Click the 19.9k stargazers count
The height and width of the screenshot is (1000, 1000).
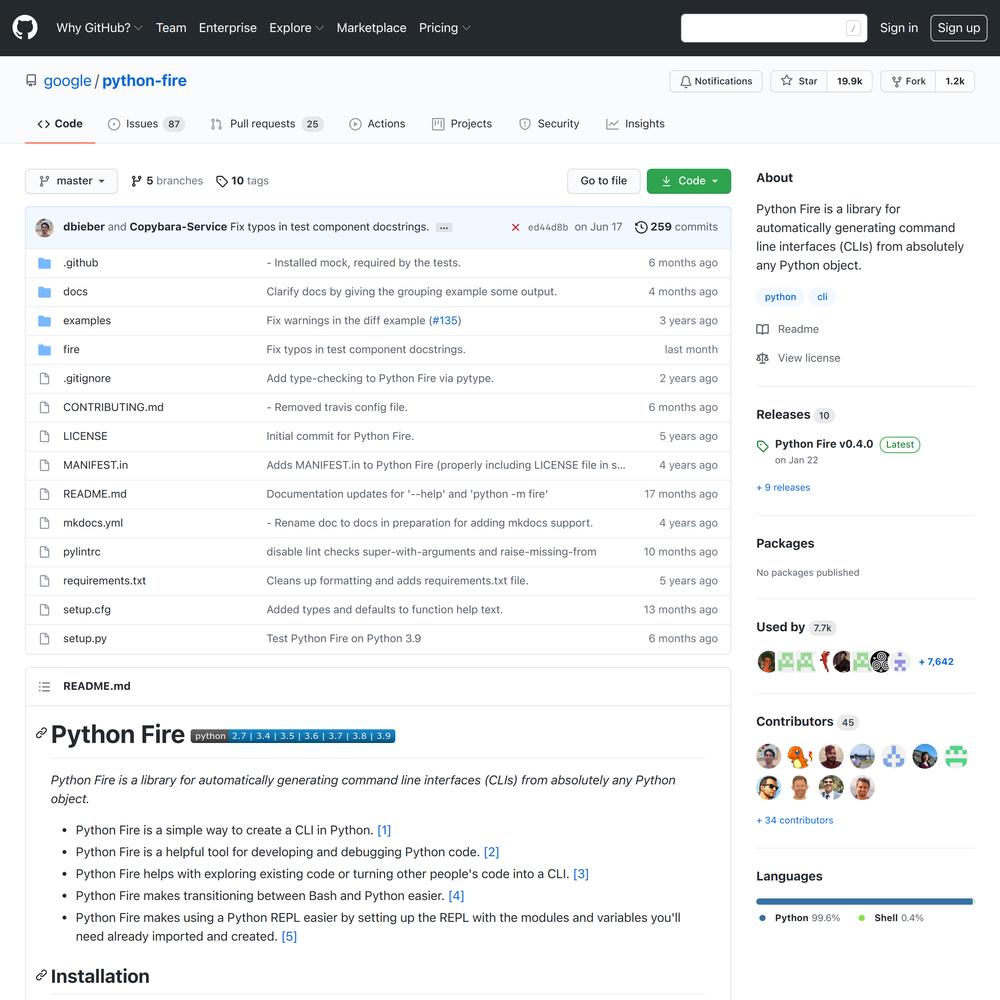pyautogui.click(x=849, y=81)
